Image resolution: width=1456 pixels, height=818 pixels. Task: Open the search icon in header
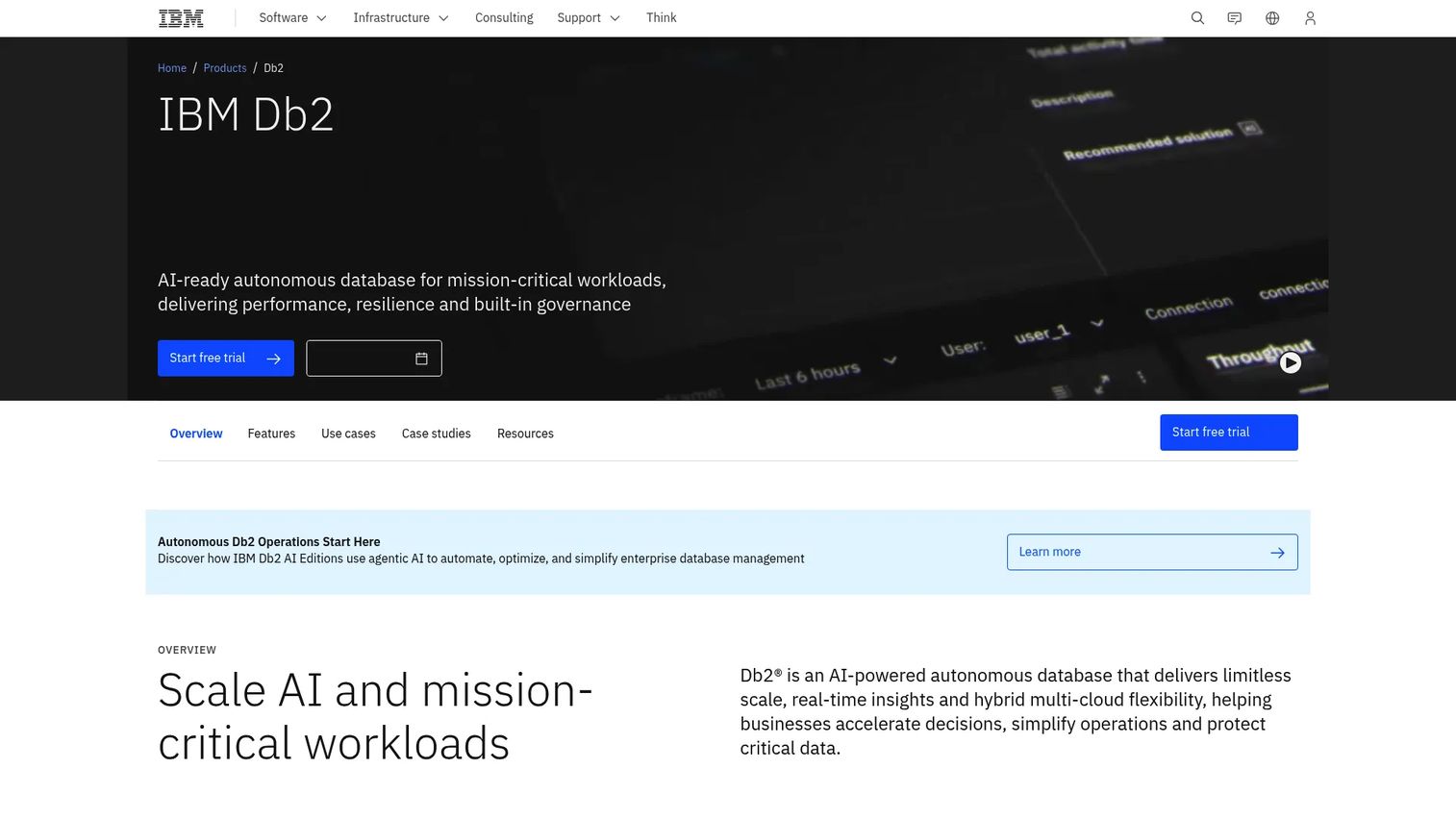click(x=1197, y=18)
